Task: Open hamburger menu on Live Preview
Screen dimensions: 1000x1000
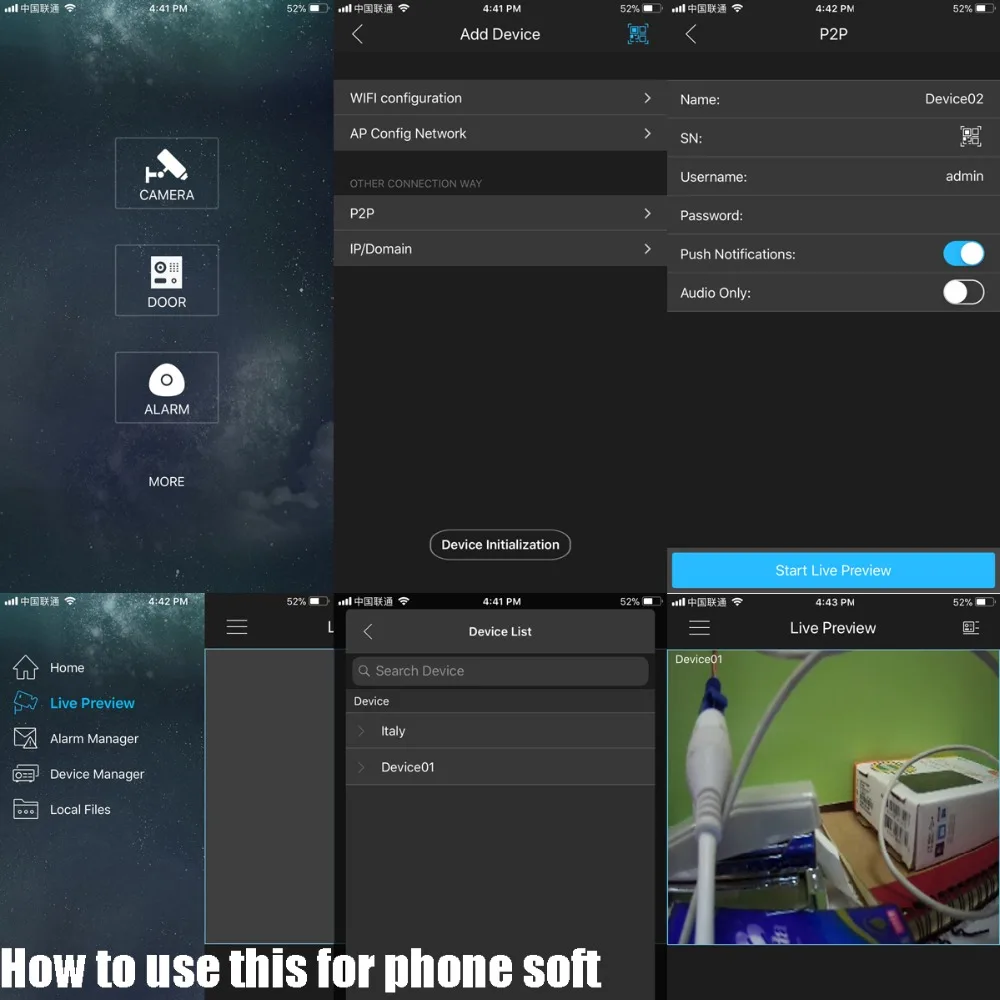Action: pyautogui.click(x=699, y=628)
